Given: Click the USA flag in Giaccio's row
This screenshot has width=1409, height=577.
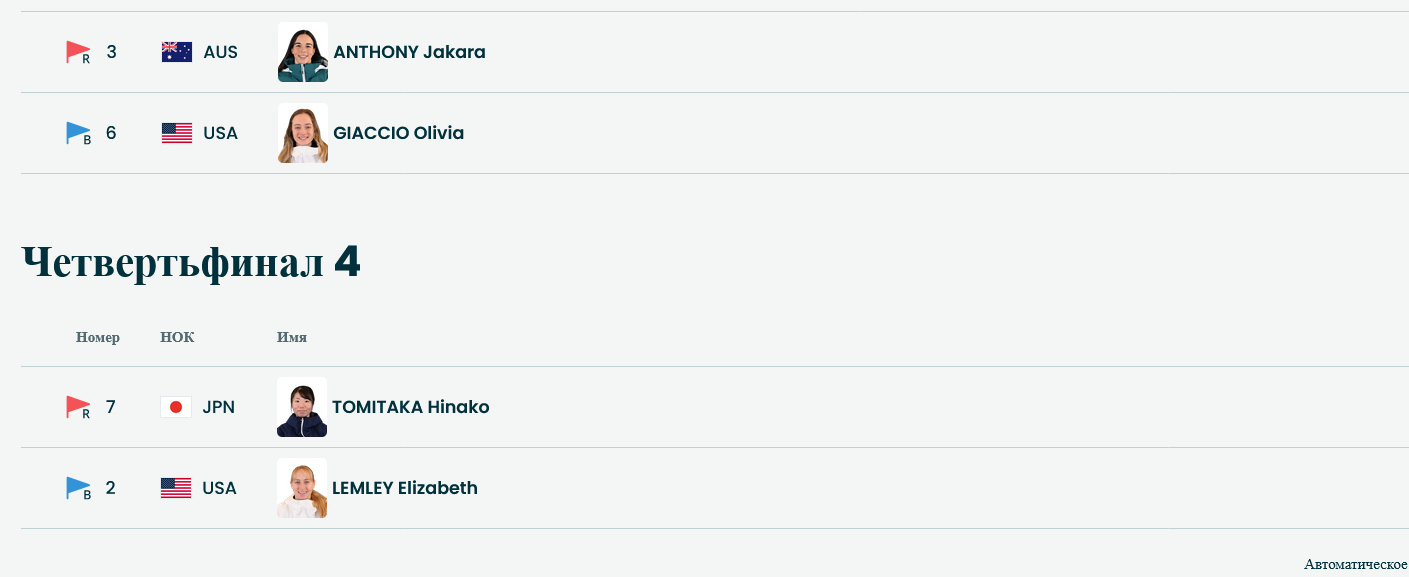Looking at the screenshot, I should tap(177, 133).
